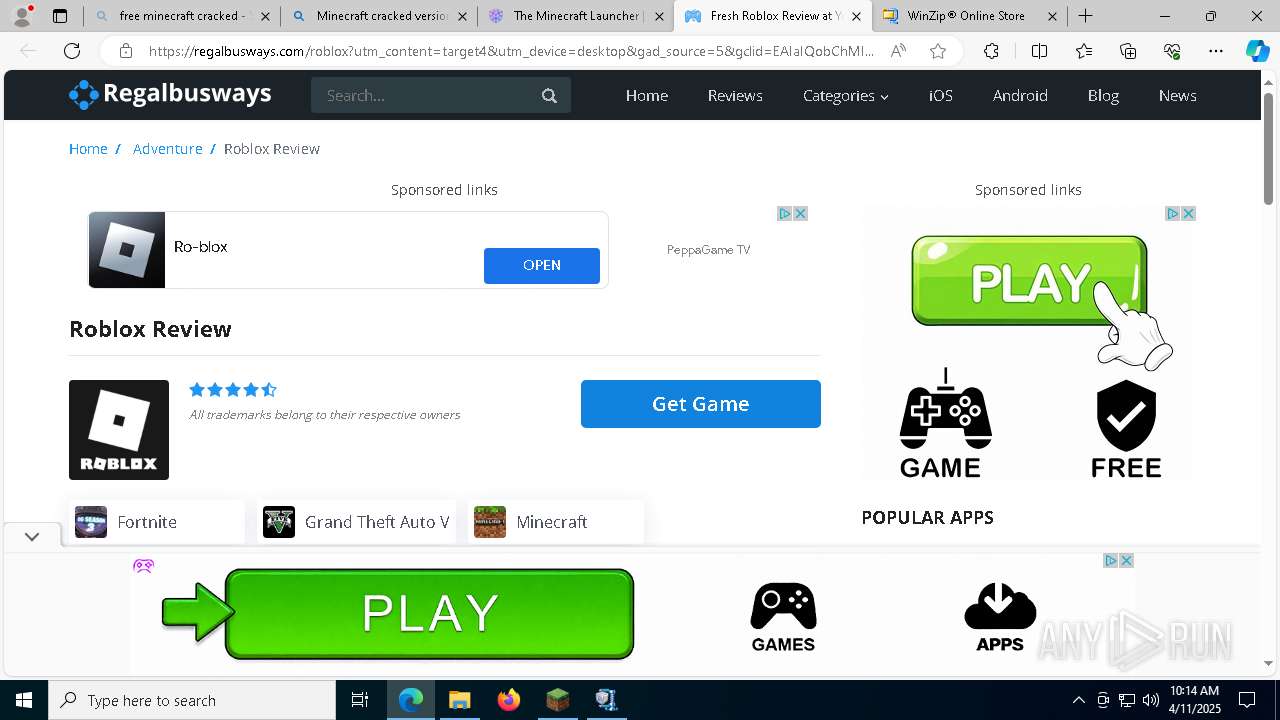Click the green PLAY button in sidebar ad

pyautogui.click(x=1029, y=281)
